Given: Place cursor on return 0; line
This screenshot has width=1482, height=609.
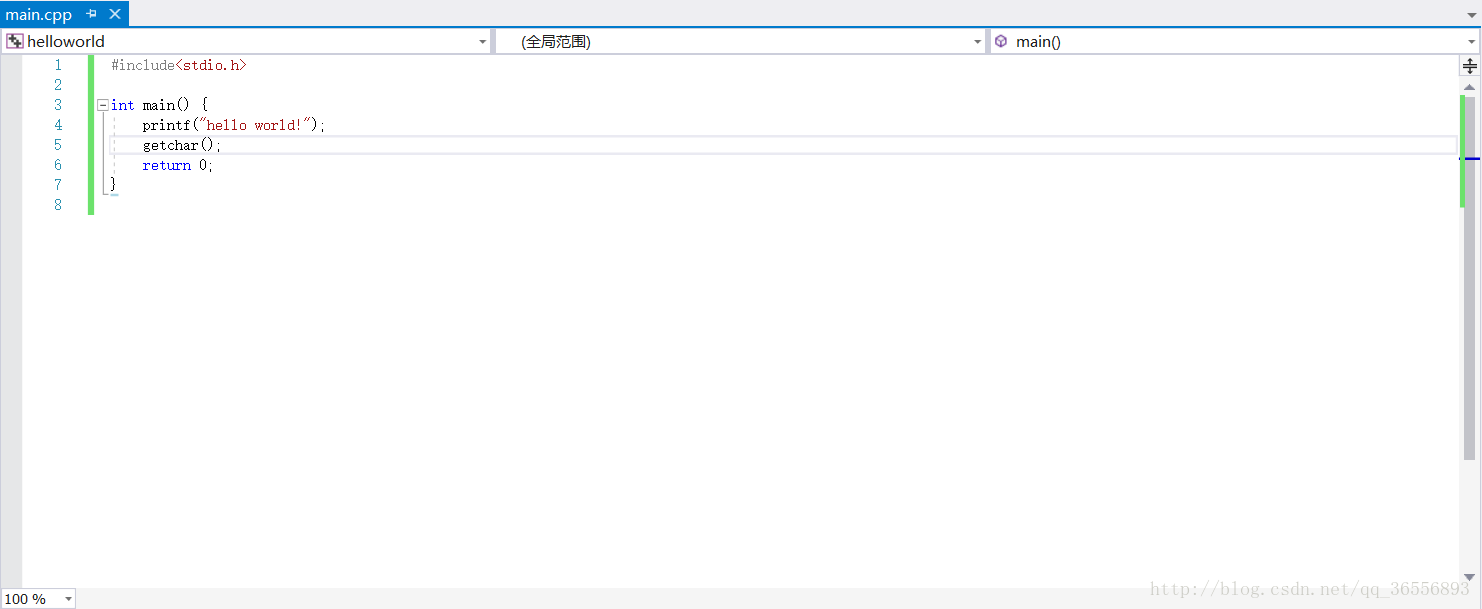Looking at the screenshot, I should point(178,165).
